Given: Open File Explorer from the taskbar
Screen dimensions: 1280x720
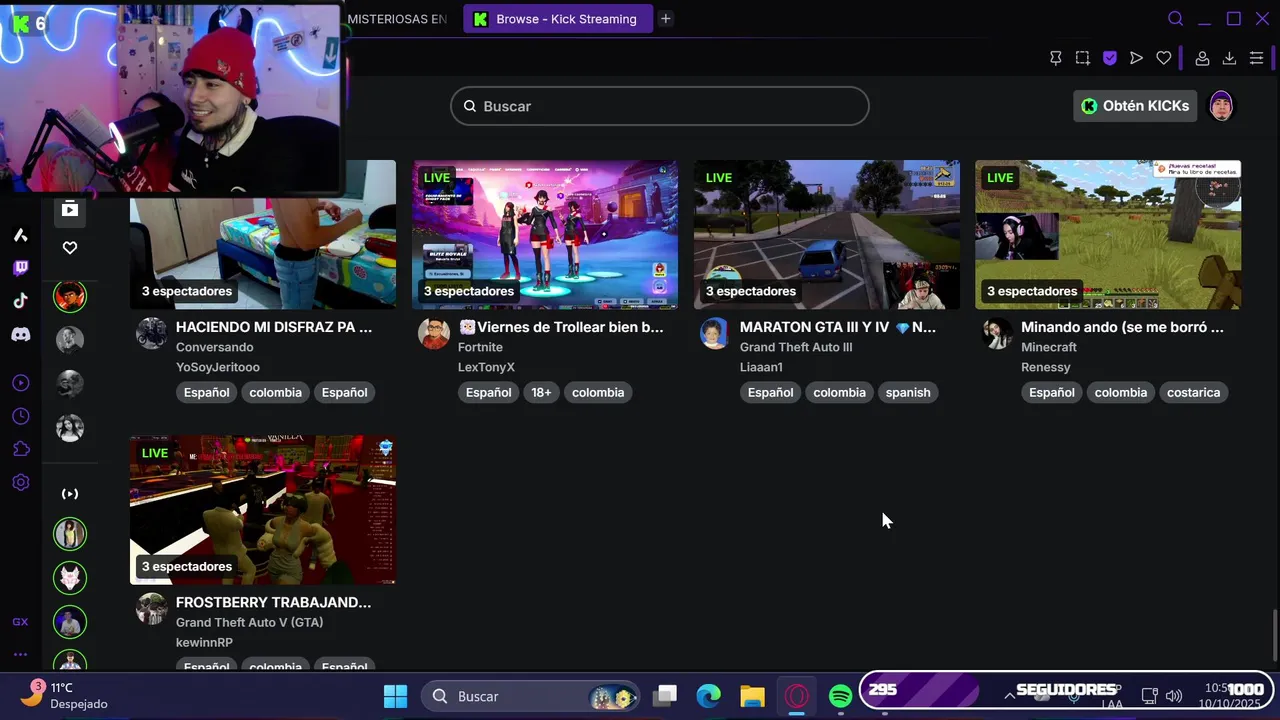Looking at the screenshot, I should click(752, 696).
